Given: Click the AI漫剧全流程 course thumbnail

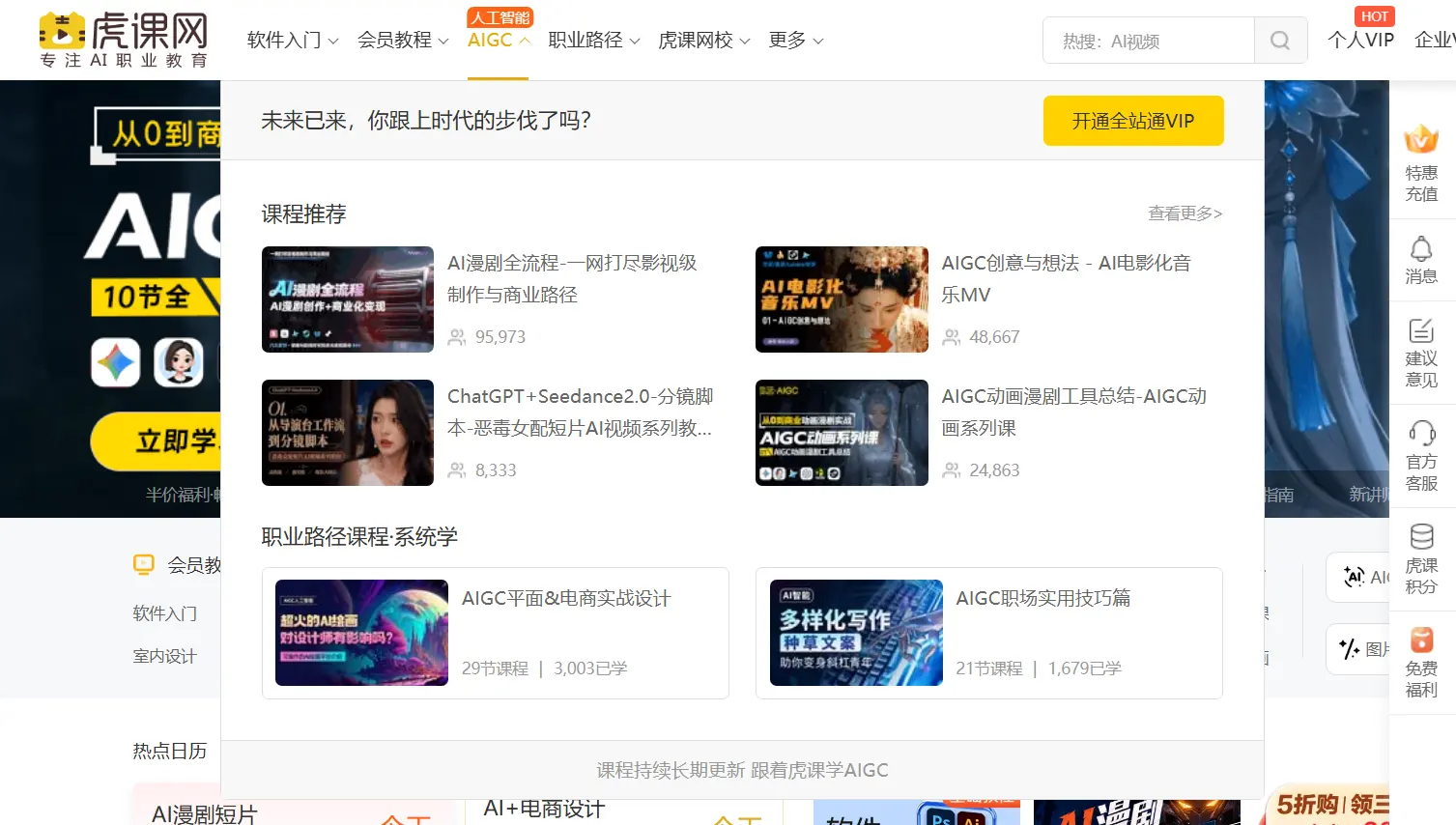Looking at the screenshot, I should point(348,299).
